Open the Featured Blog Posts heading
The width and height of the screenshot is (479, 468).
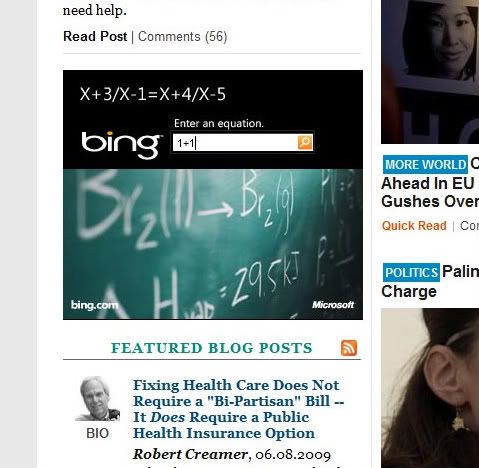212,348
